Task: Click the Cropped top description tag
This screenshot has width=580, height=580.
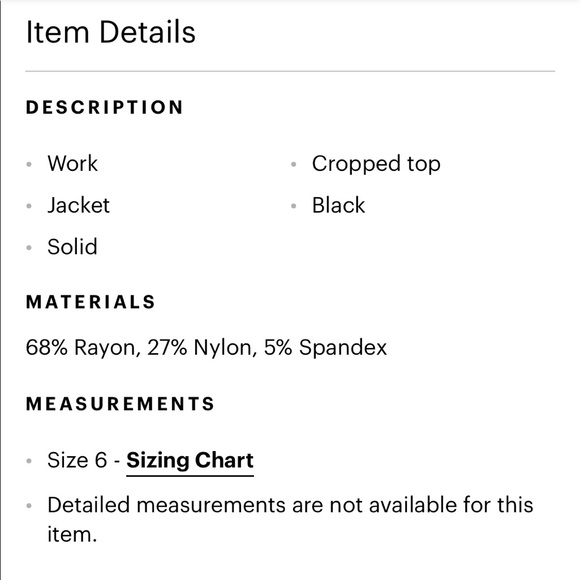Action: point(376,164)
